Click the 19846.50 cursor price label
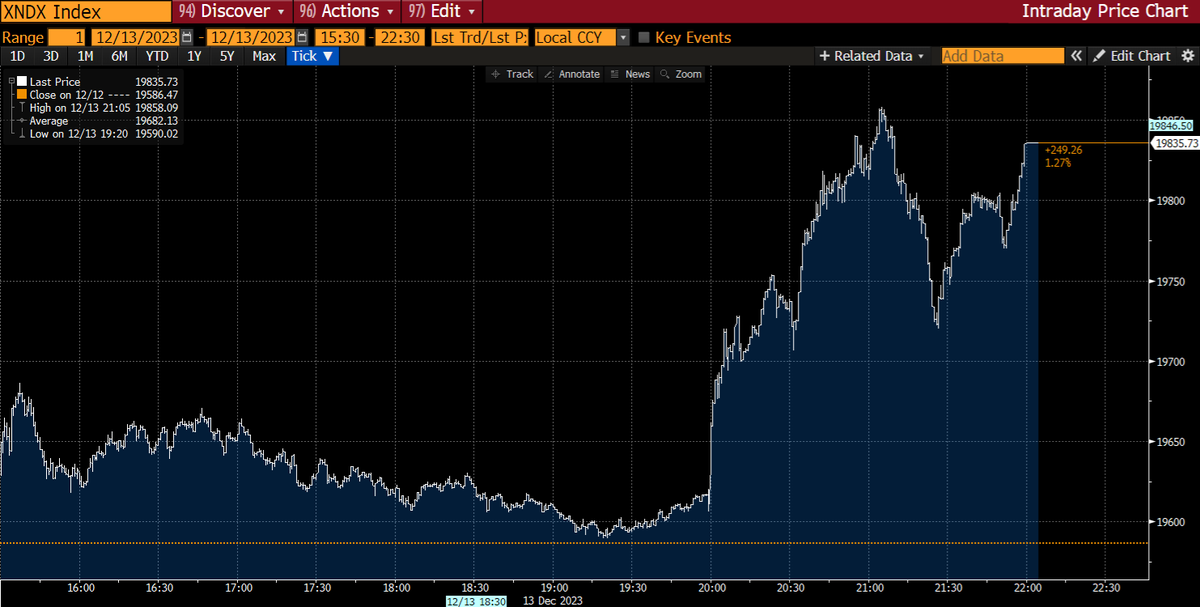Viewport: 1200px width, 607px height. click(1170, 126)
